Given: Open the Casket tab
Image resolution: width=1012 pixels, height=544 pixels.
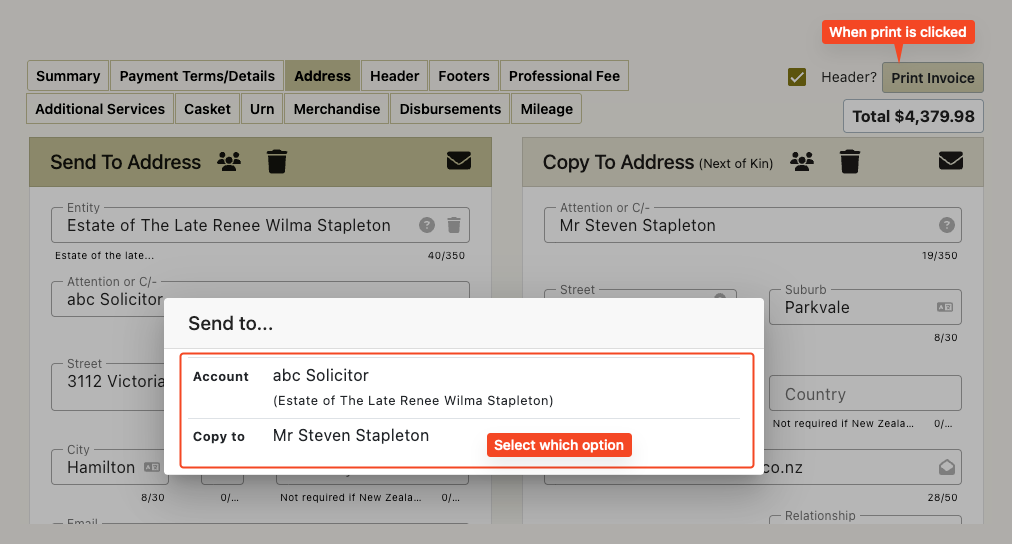Looking at the screenshot, I should (207, 109).
